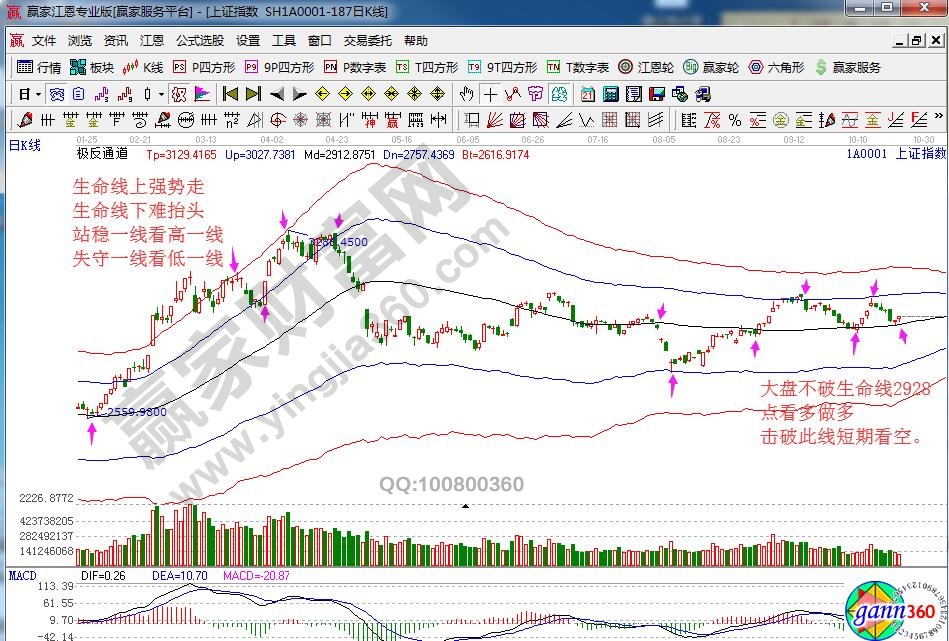949x641 pixels.
Task: Expand the candlestick style dropdown arrow
Action: point(161,94)
